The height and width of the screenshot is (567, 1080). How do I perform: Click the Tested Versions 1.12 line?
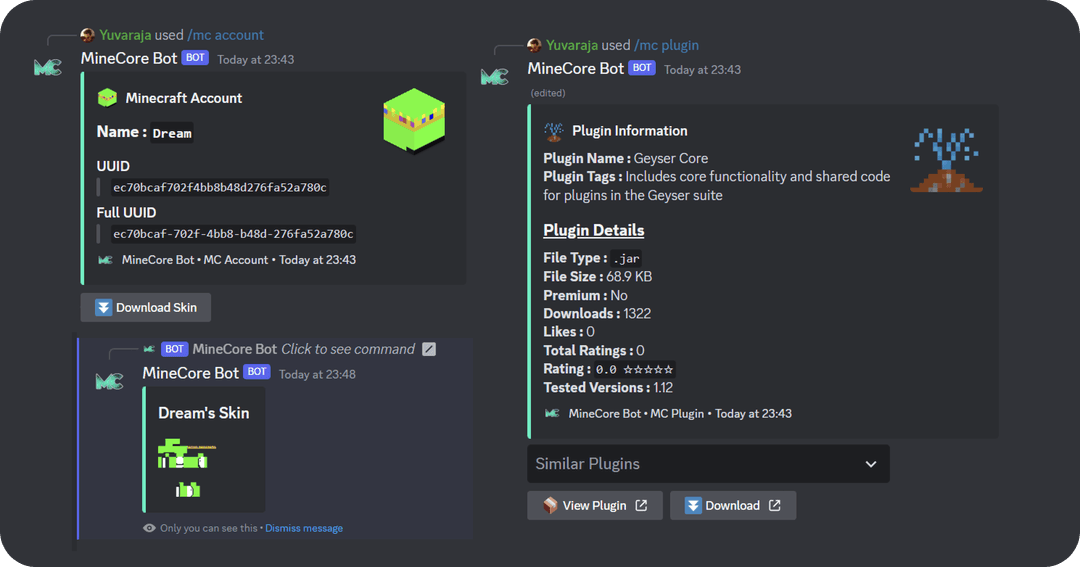(x=608, y=387)
